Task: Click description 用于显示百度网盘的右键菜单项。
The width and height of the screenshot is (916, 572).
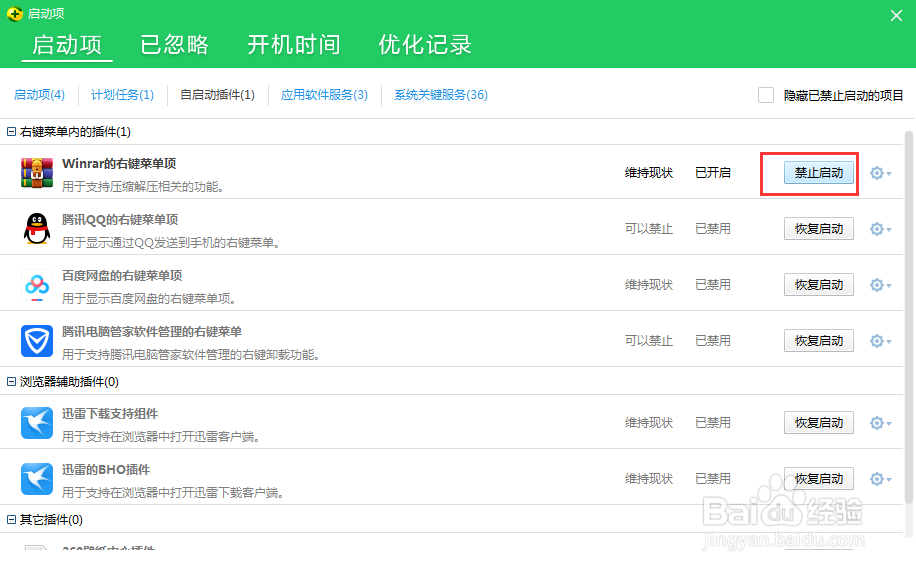Action: click(150, 299)
